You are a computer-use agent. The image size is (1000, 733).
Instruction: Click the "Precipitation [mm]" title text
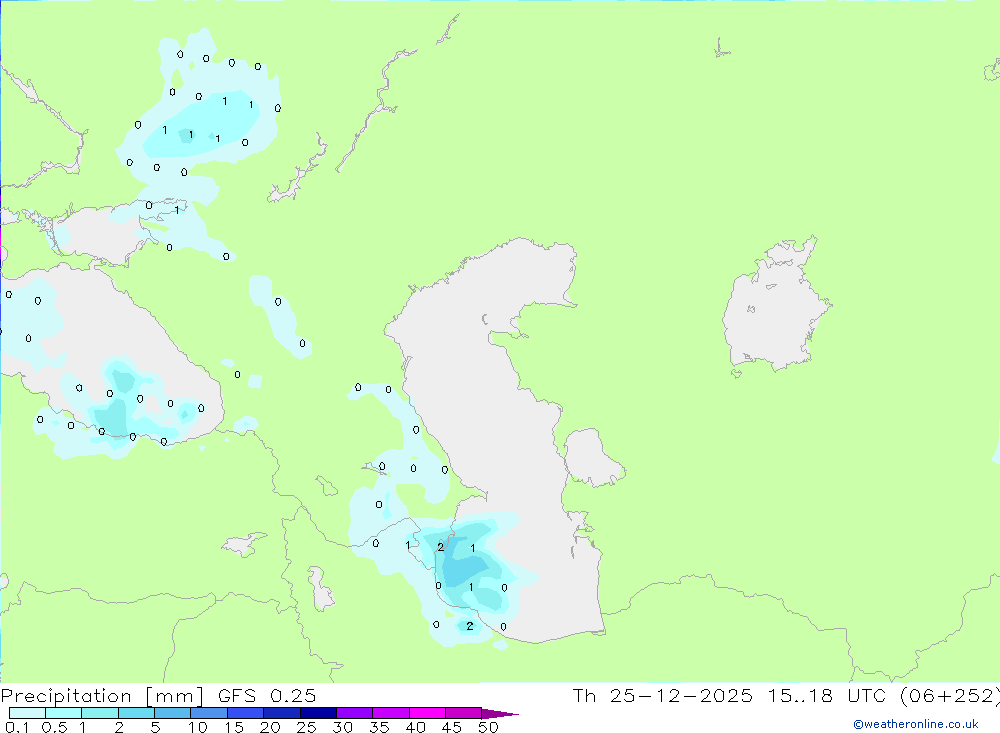pos(102,696)
